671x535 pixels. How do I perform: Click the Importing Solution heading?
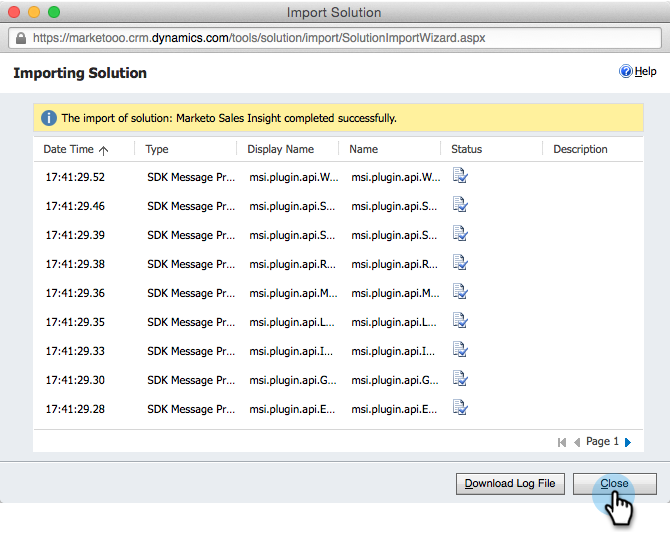pyautogui.click(x=80, y=73)
